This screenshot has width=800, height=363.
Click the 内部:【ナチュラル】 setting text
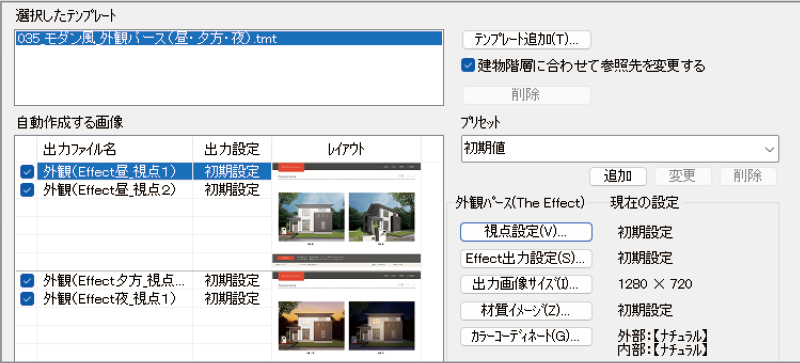tap(662, 349)
